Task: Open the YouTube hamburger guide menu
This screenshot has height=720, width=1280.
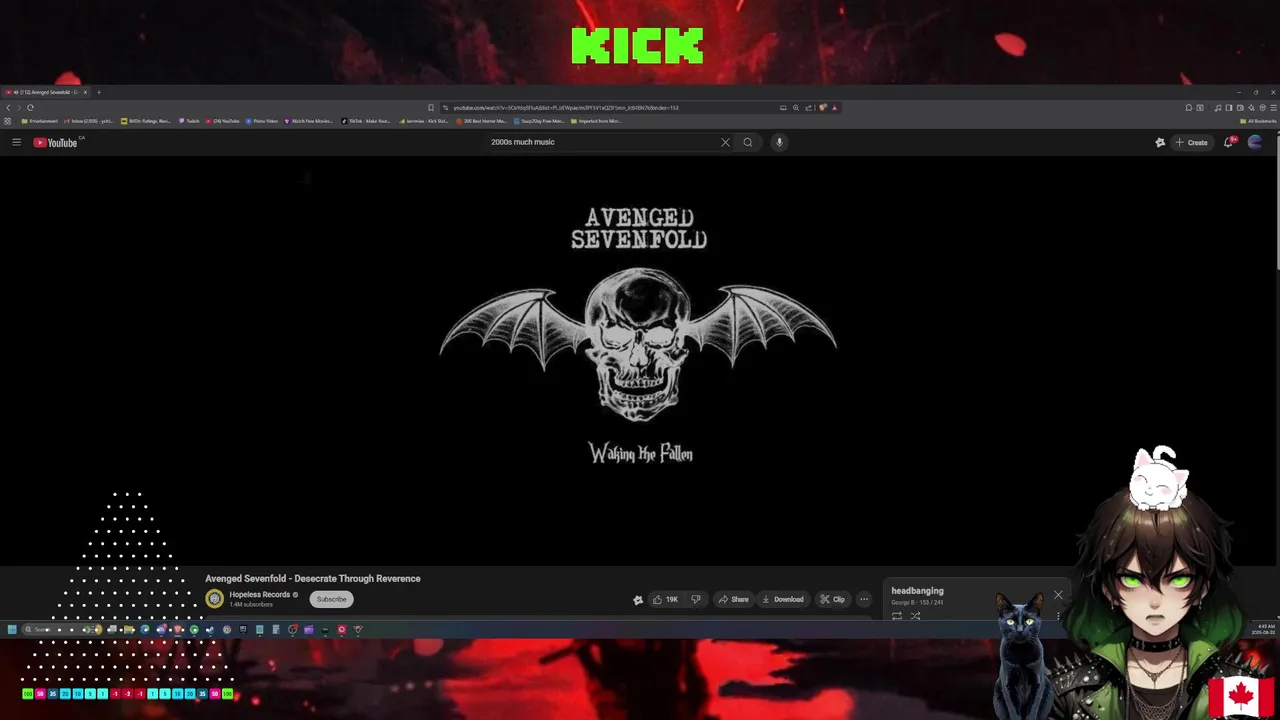Action: point(16,142)
